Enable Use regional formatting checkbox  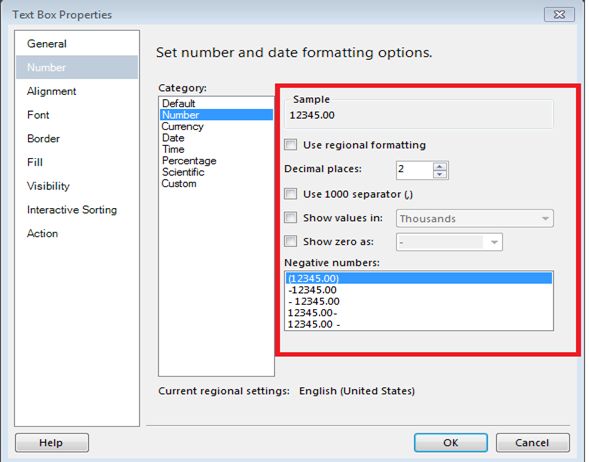[290, 145]
